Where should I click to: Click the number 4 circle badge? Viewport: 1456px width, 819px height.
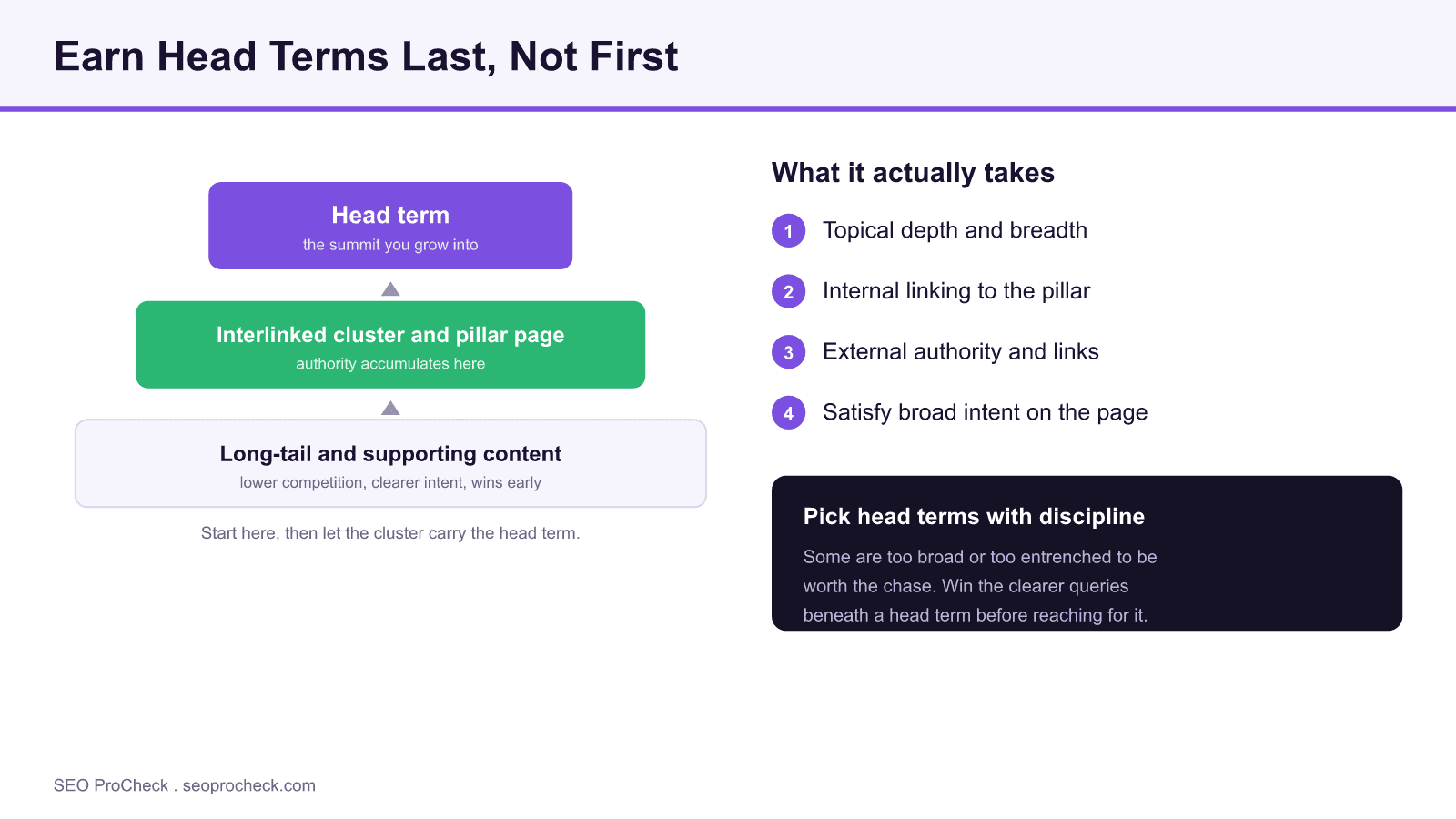pos(788,412)
